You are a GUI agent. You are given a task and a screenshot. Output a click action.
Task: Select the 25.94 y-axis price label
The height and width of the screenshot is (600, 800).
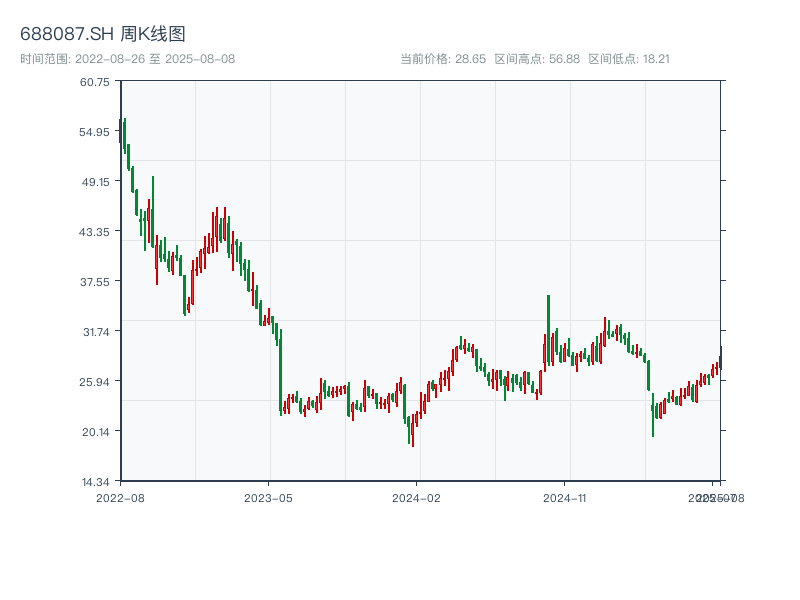[x=95, y=382]
